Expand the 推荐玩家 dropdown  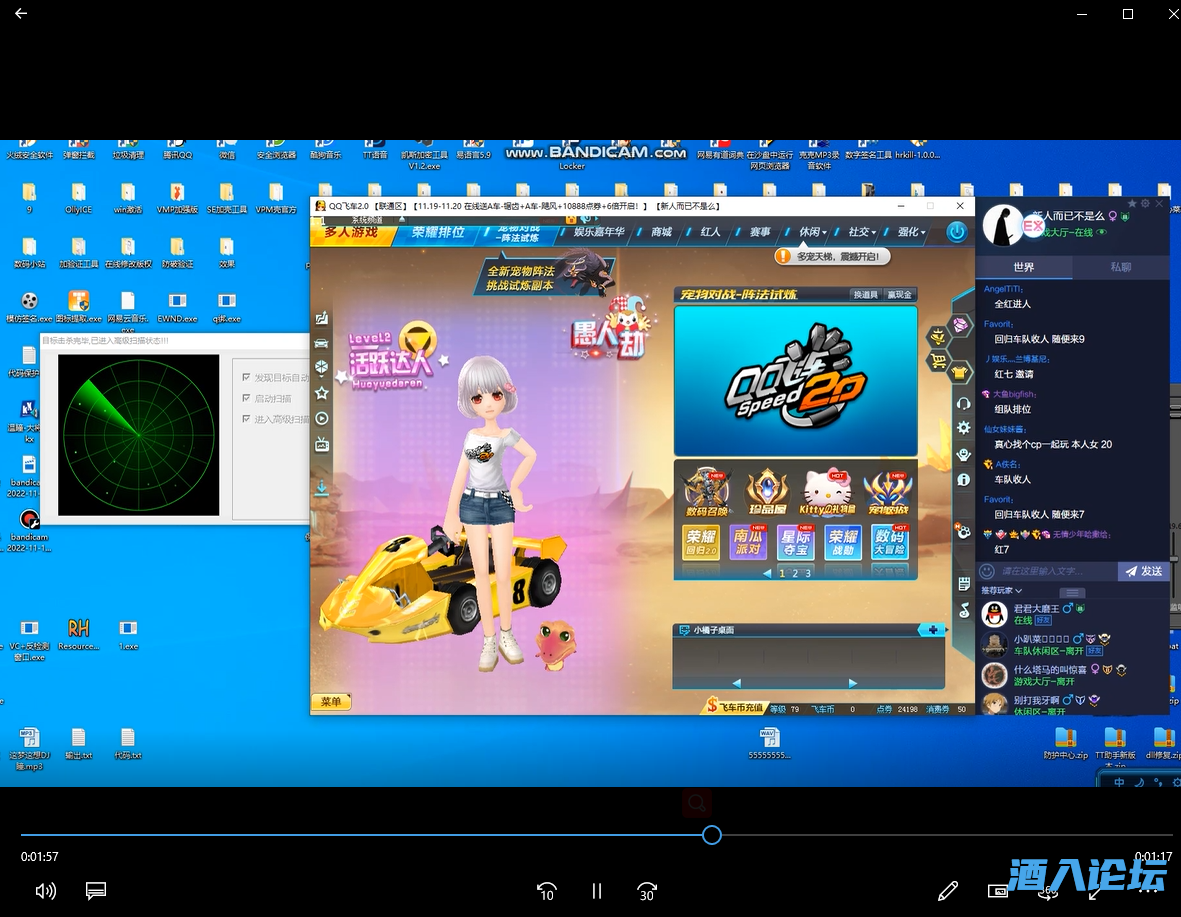(x=1002, y=591)
